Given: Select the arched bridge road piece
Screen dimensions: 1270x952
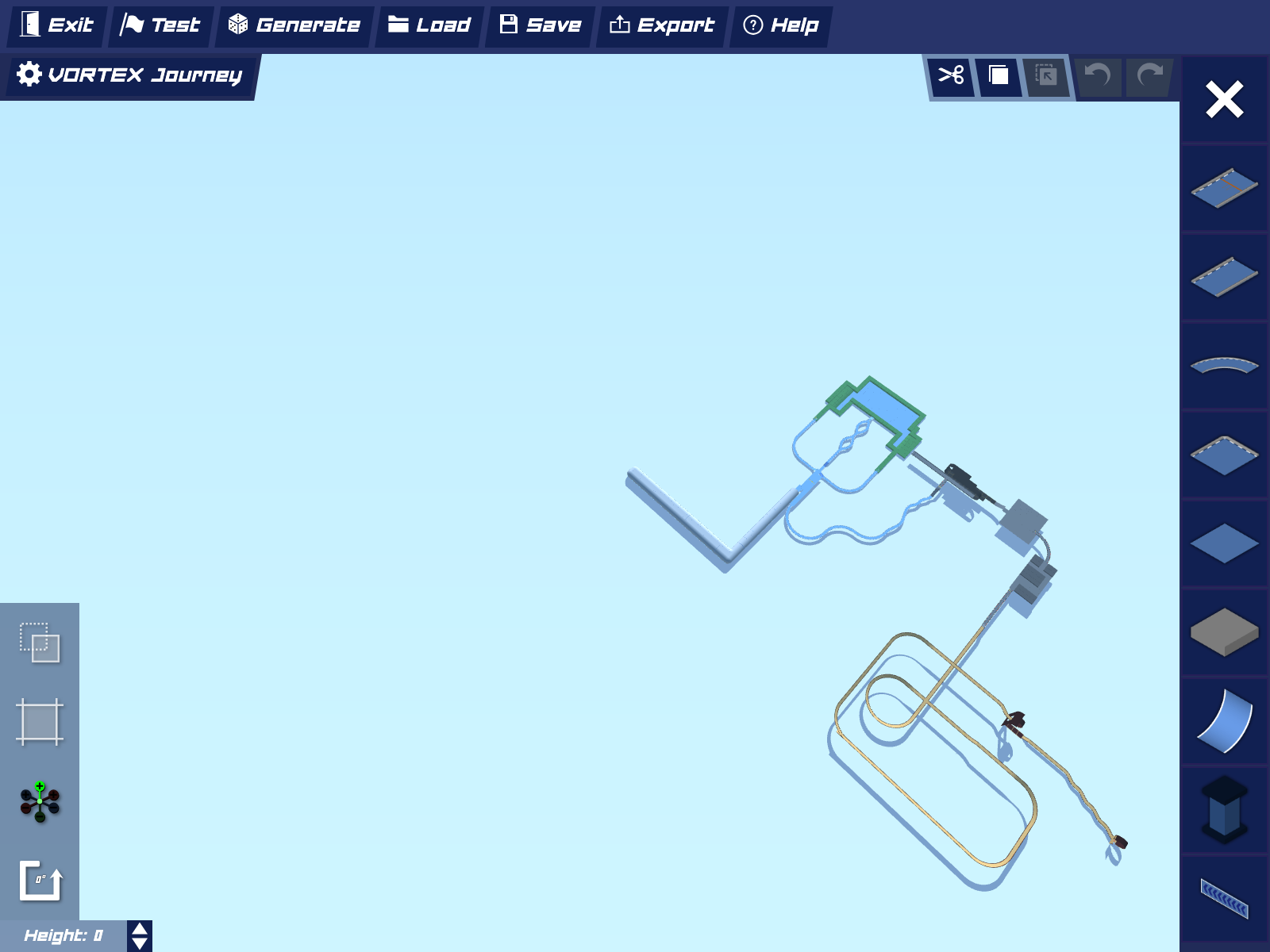Looking at the screenshot, I should 1225,366.
